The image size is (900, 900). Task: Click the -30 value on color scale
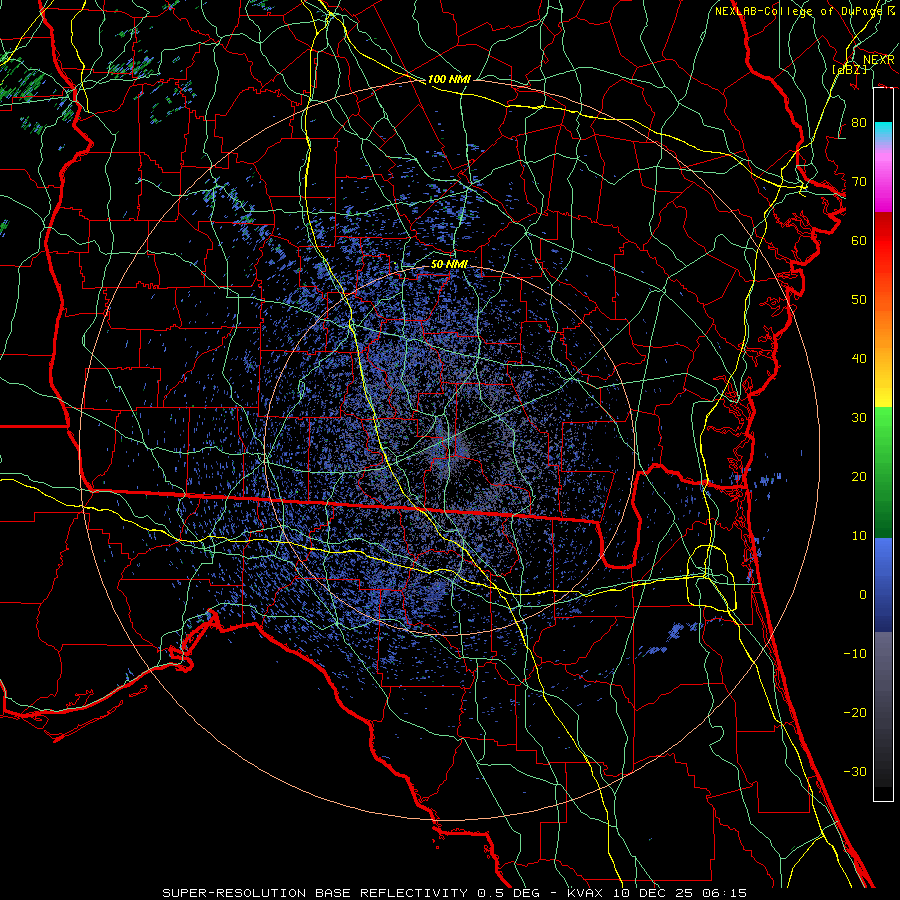[x=855, y=771]
